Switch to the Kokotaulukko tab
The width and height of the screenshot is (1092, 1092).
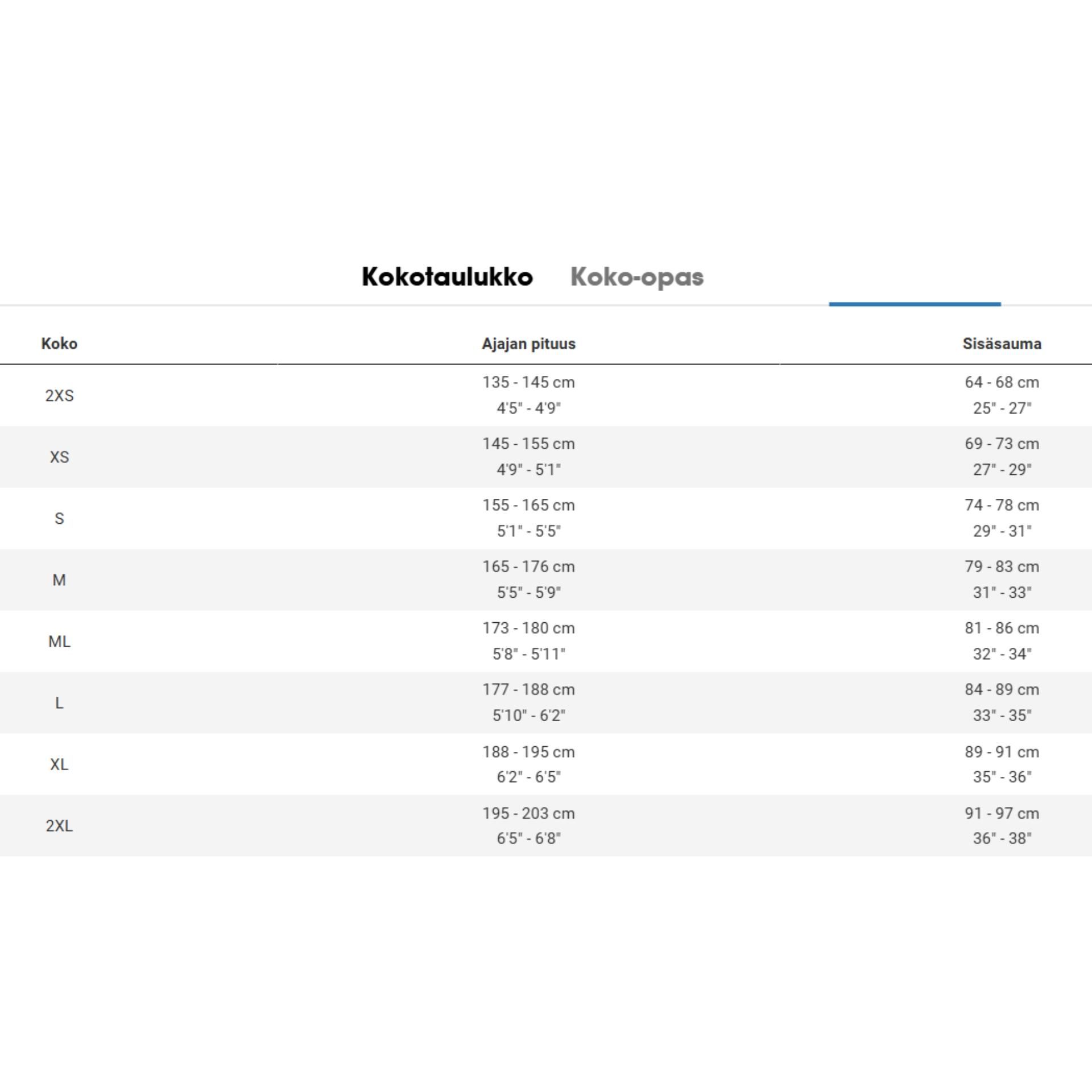[x=447, y=277]
